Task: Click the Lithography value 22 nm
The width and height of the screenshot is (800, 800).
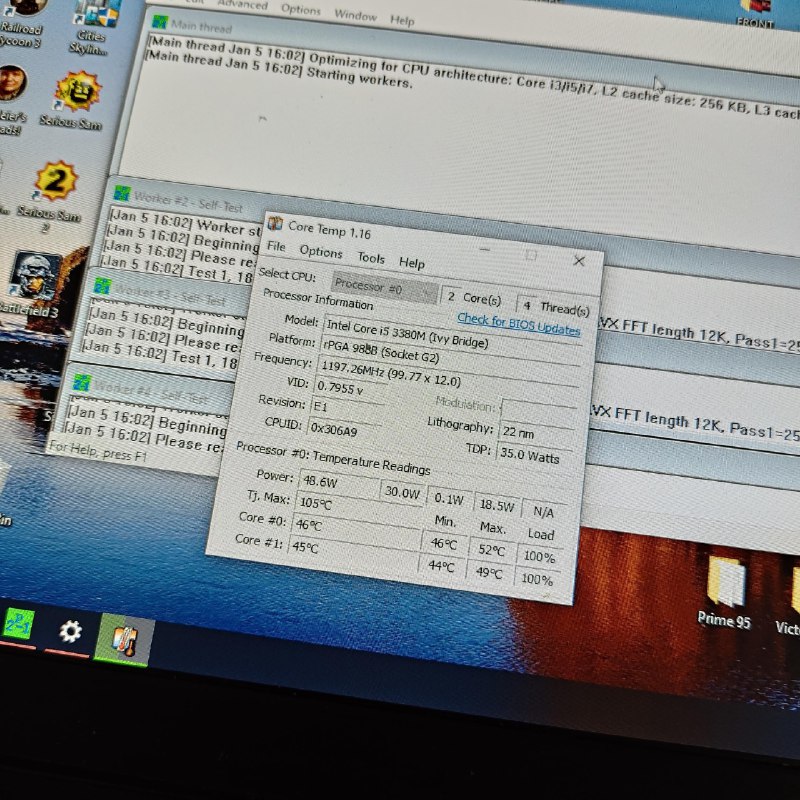Action: [x=537, y=434]
